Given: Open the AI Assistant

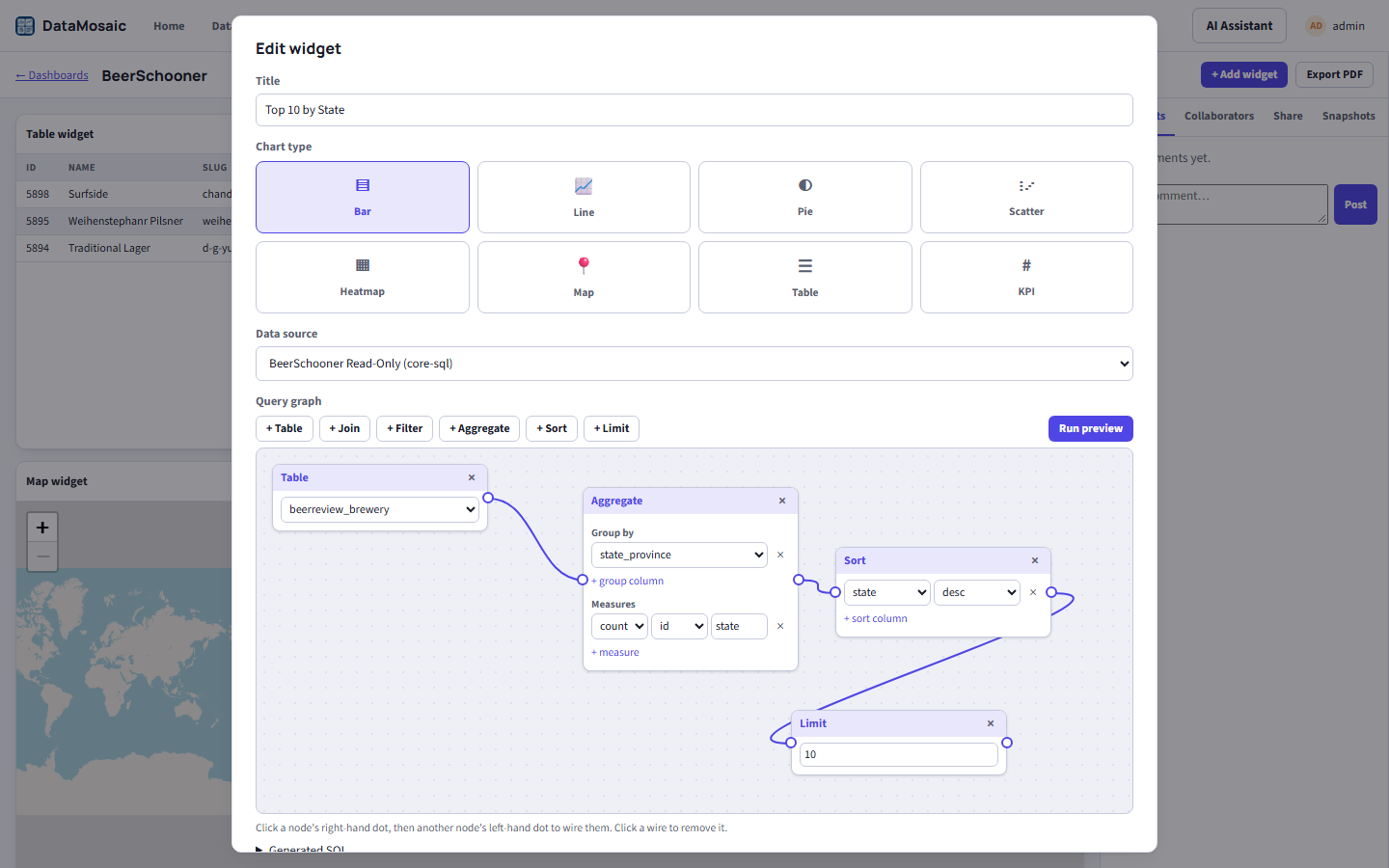Looking at the screenshot, I should point(1239,26).
